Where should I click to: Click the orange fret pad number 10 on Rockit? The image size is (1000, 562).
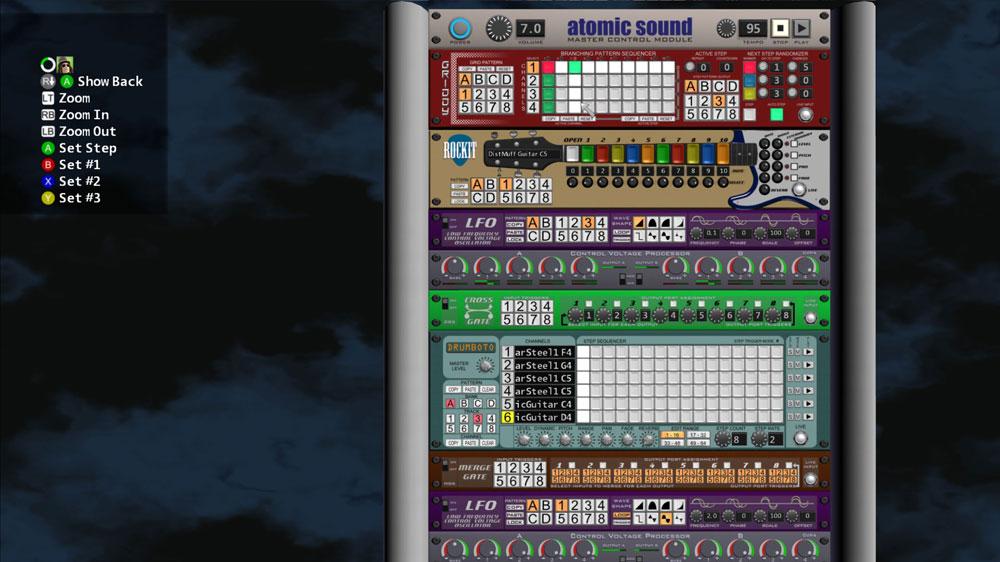click(x=723, y=154)
